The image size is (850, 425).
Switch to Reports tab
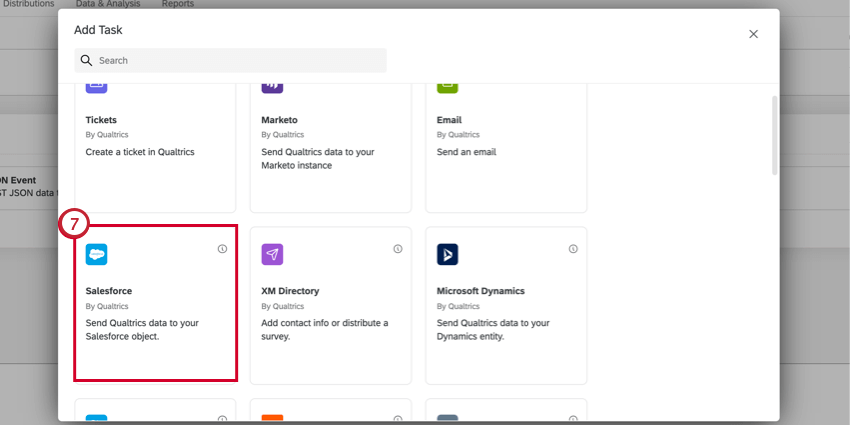[x=178, y=4]
